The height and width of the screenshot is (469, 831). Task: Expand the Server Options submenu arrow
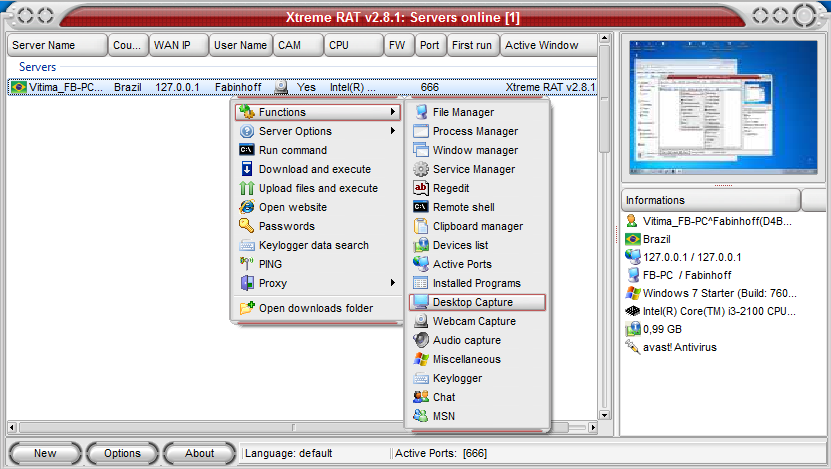click(x=393, y=131)
